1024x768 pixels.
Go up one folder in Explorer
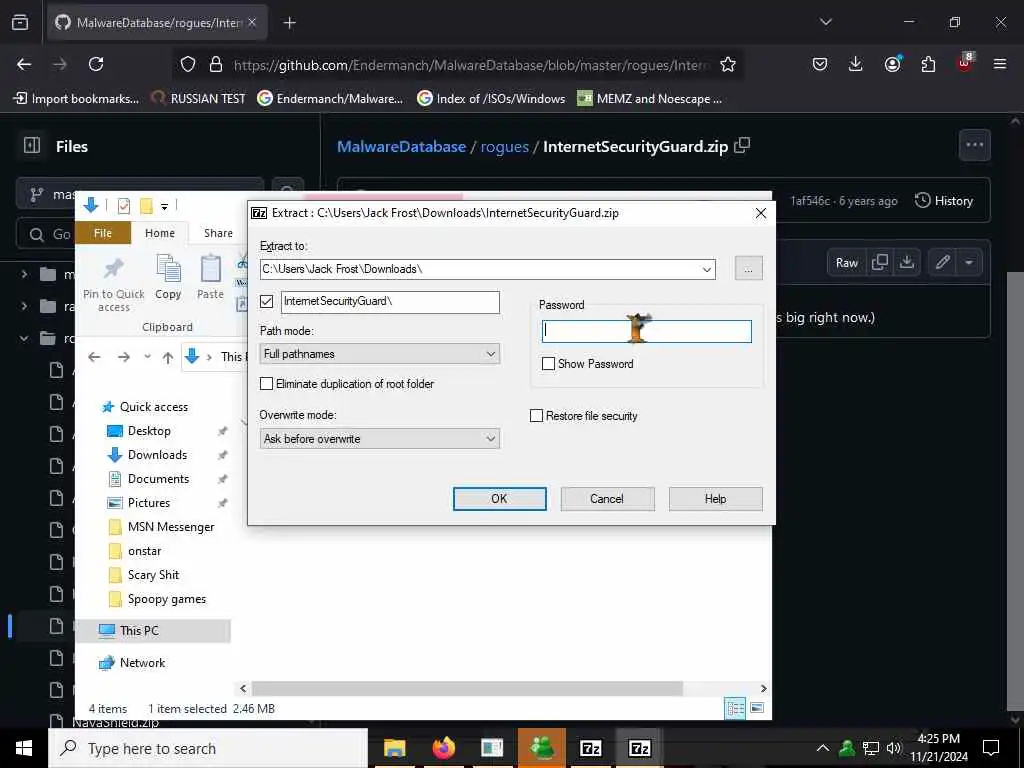[168, 357]
